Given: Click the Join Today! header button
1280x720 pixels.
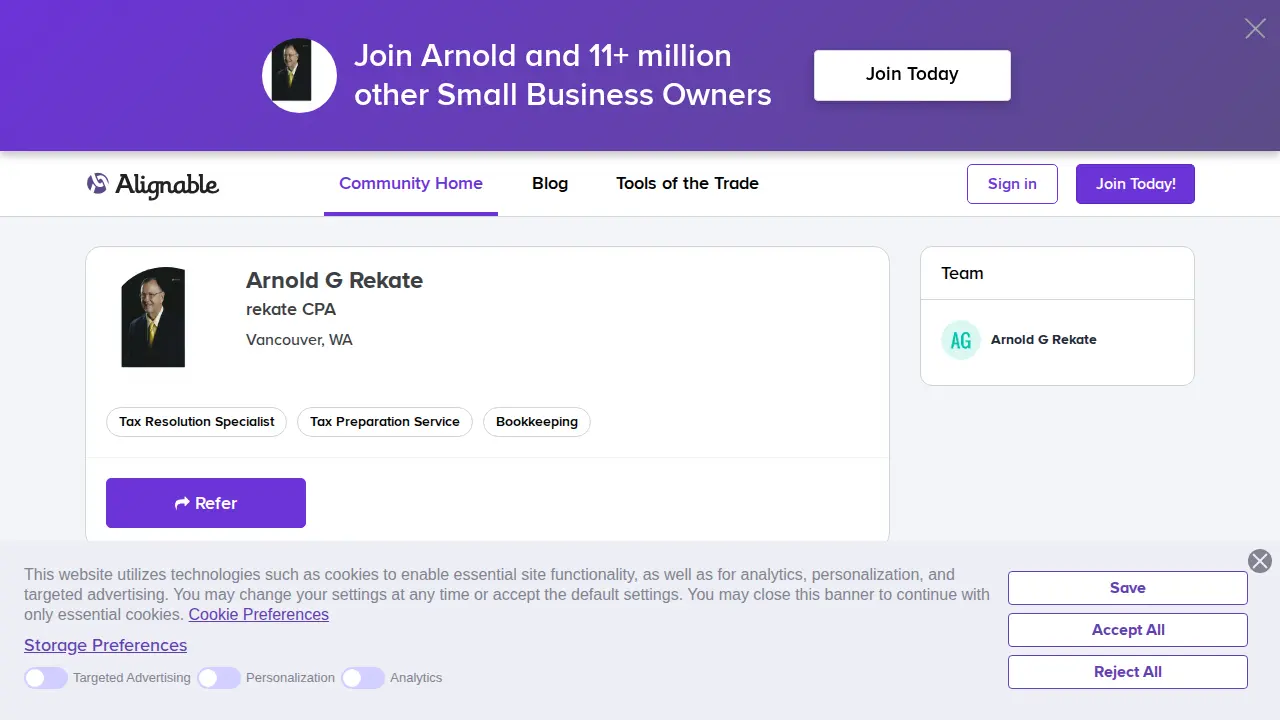Looking at the screenshot, I should tap(1135, 184).
